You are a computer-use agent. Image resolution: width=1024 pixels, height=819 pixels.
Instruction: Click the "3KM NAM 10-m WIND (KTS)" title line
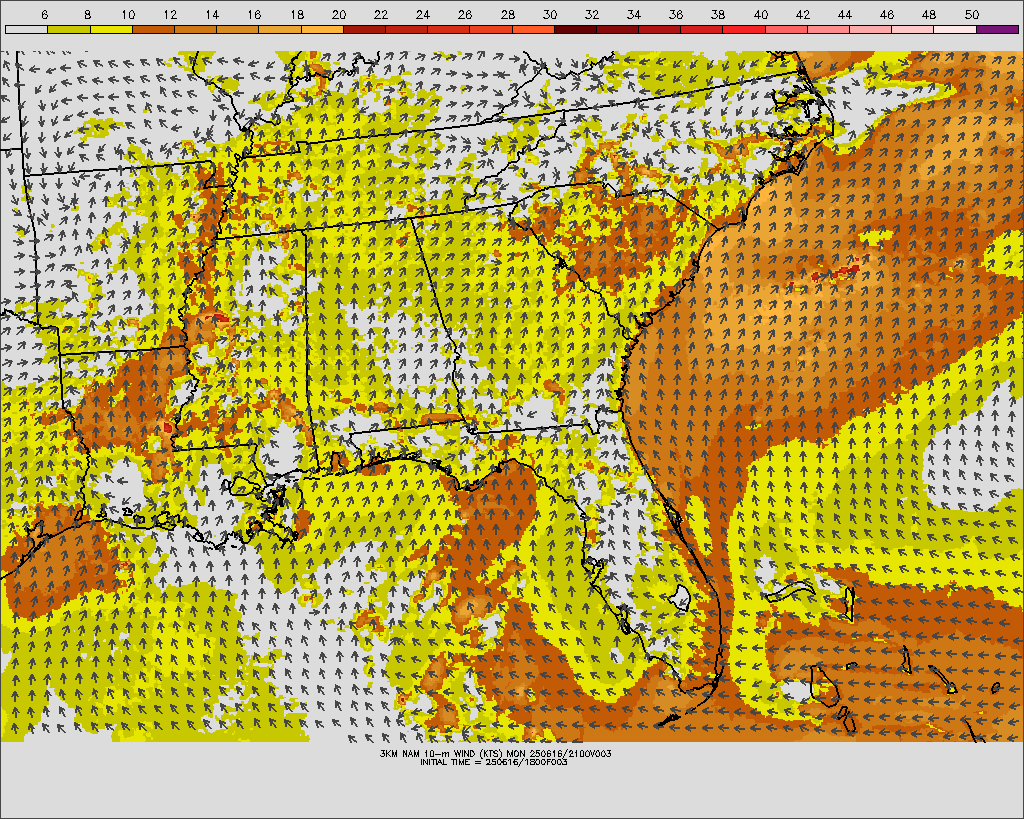496,753
